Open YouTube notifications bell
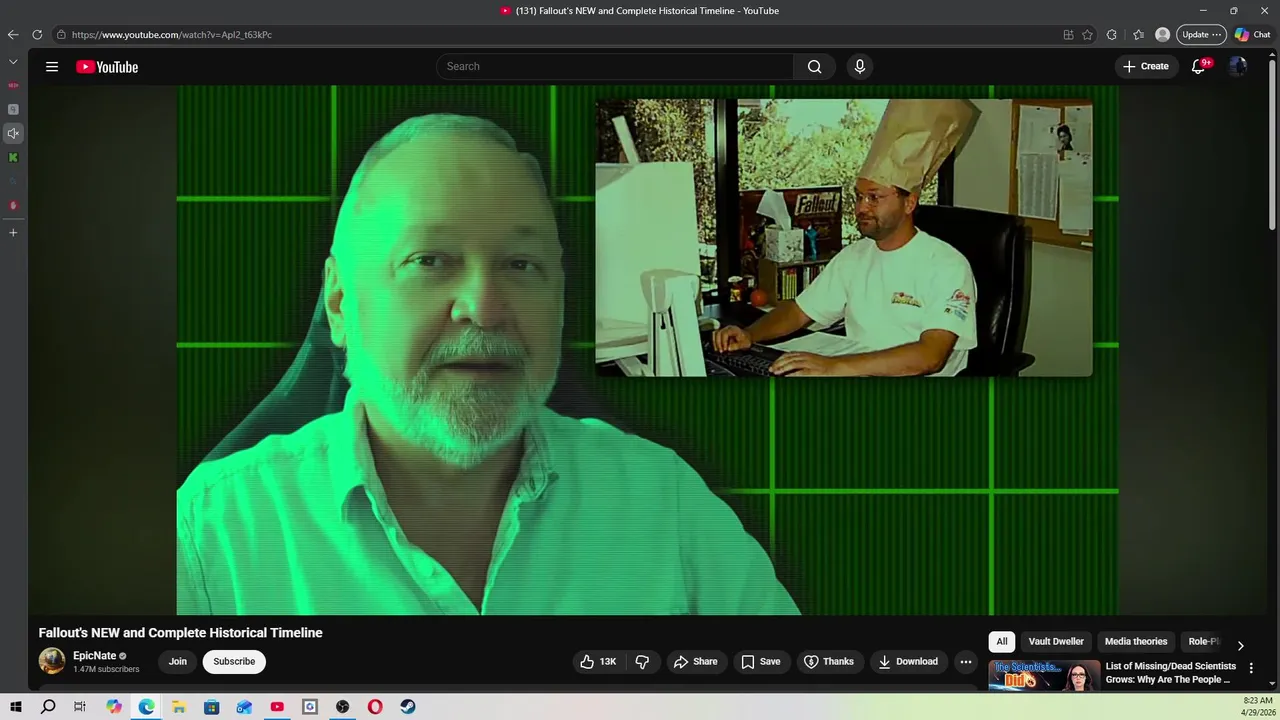The image size is (1280, 720). click(1198, 67)
